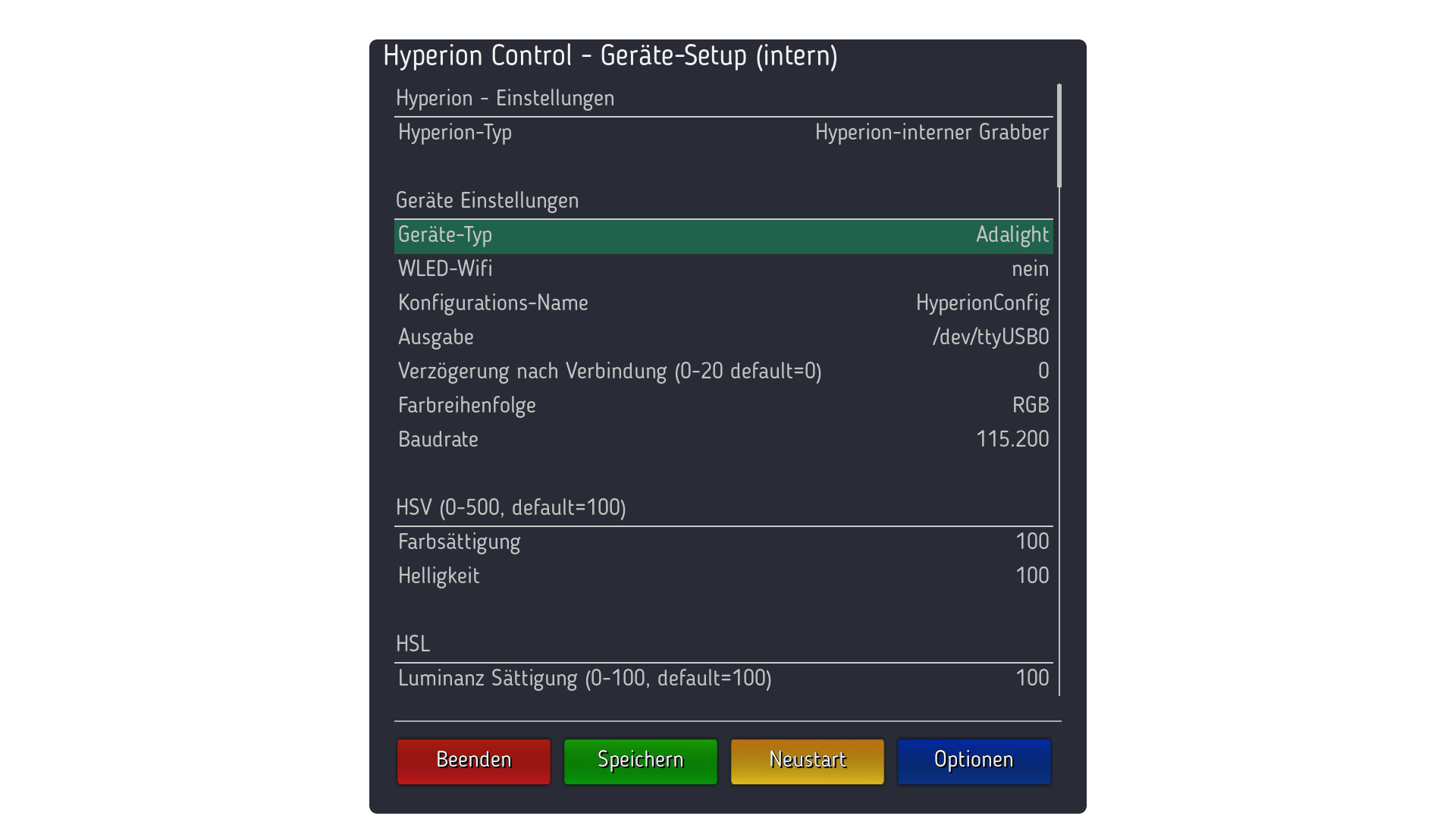Click the HSV section heading

tap(510, 508)
